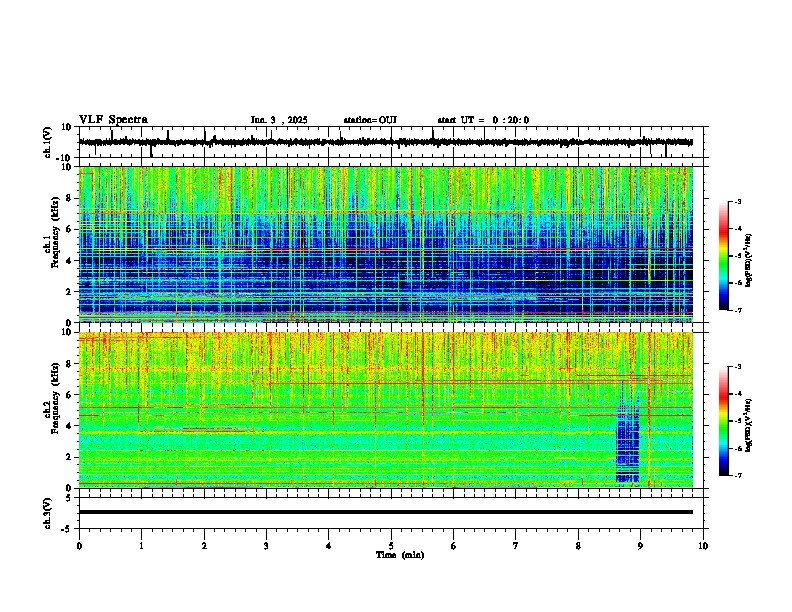The width and height of the screenshot is (792, 612).
Task: Click the ch.2 "Frequency (kHz)" axis label
Action: [55, 398]
